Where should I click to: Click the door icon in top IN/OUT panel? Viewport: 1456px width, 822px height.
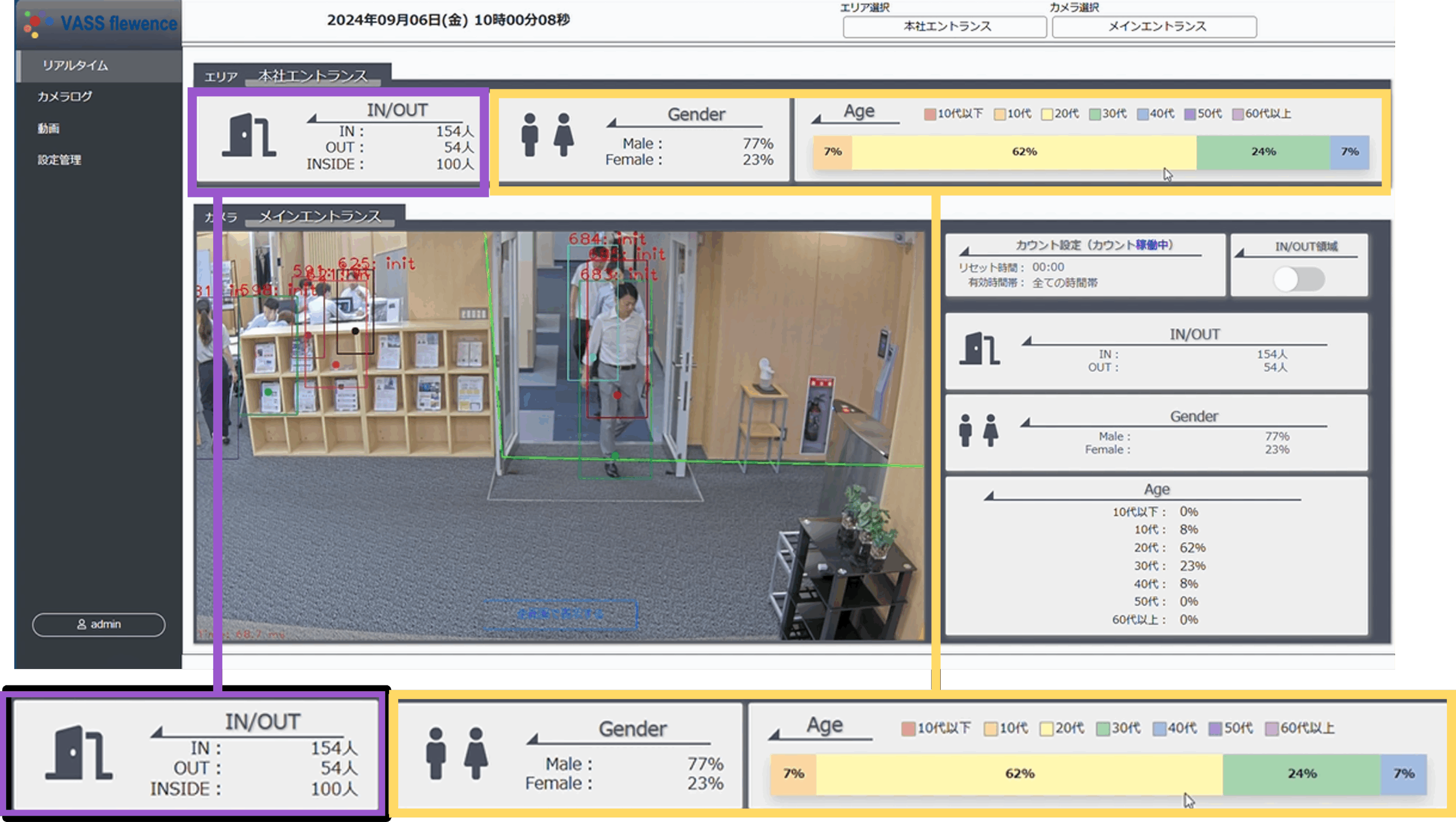pyautogui.click(x=249, y=135)
